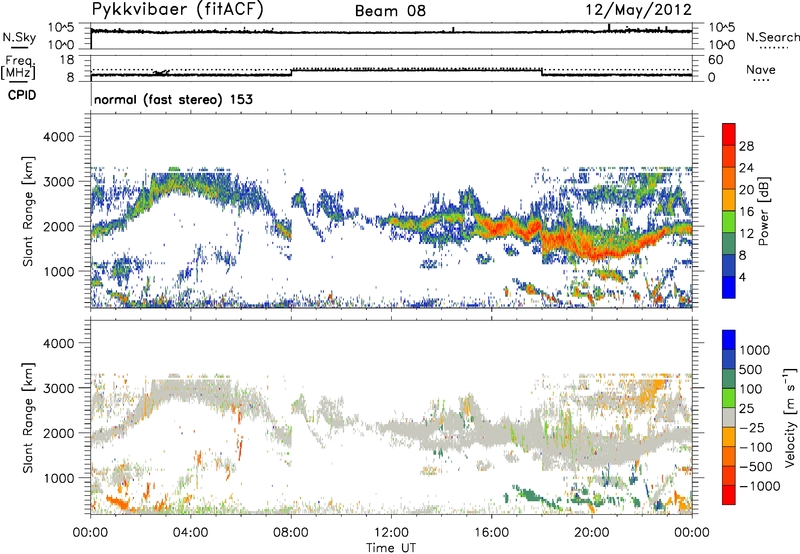Click the velocity value '-500' label
Screen dimensions: 800x554
(756, 466)
